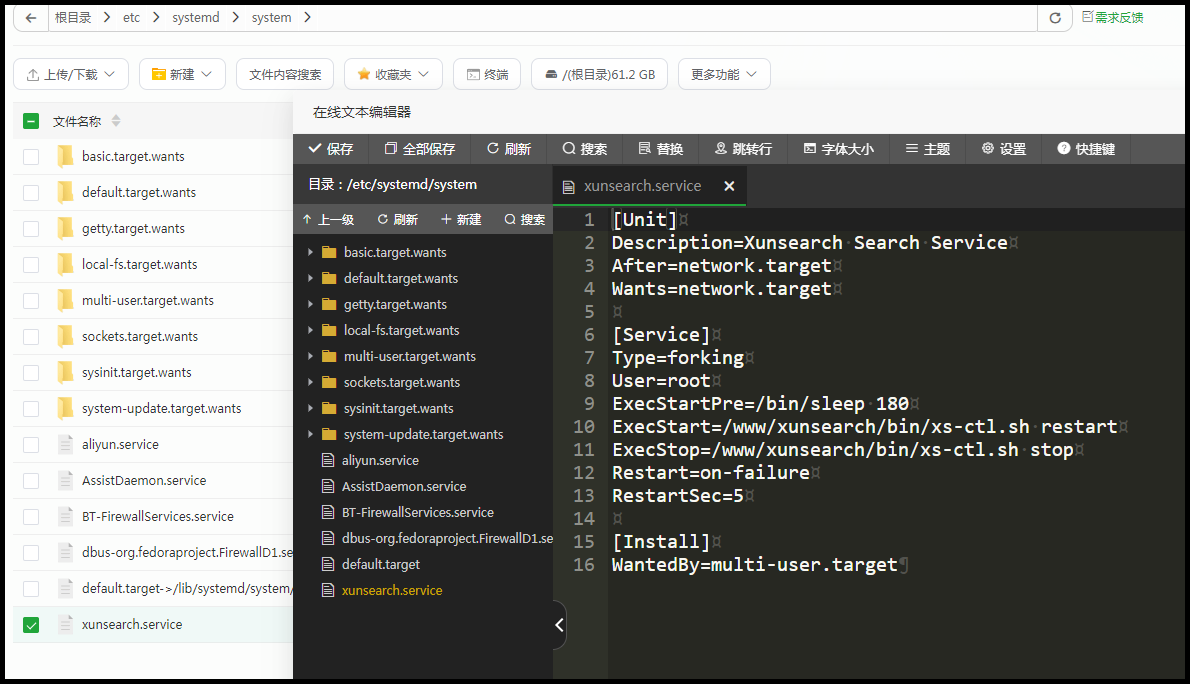Click the back arrow in path bar

click(31, 17)
